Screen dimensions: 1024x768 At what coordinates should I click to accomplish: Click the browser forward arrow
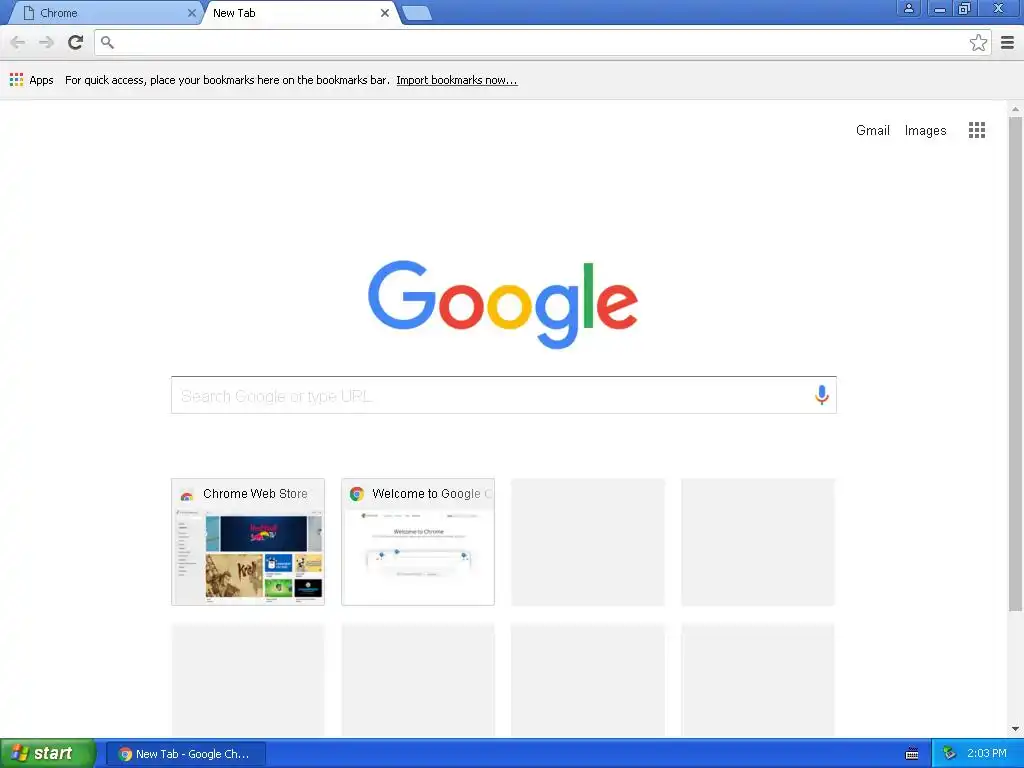(46, 42)
